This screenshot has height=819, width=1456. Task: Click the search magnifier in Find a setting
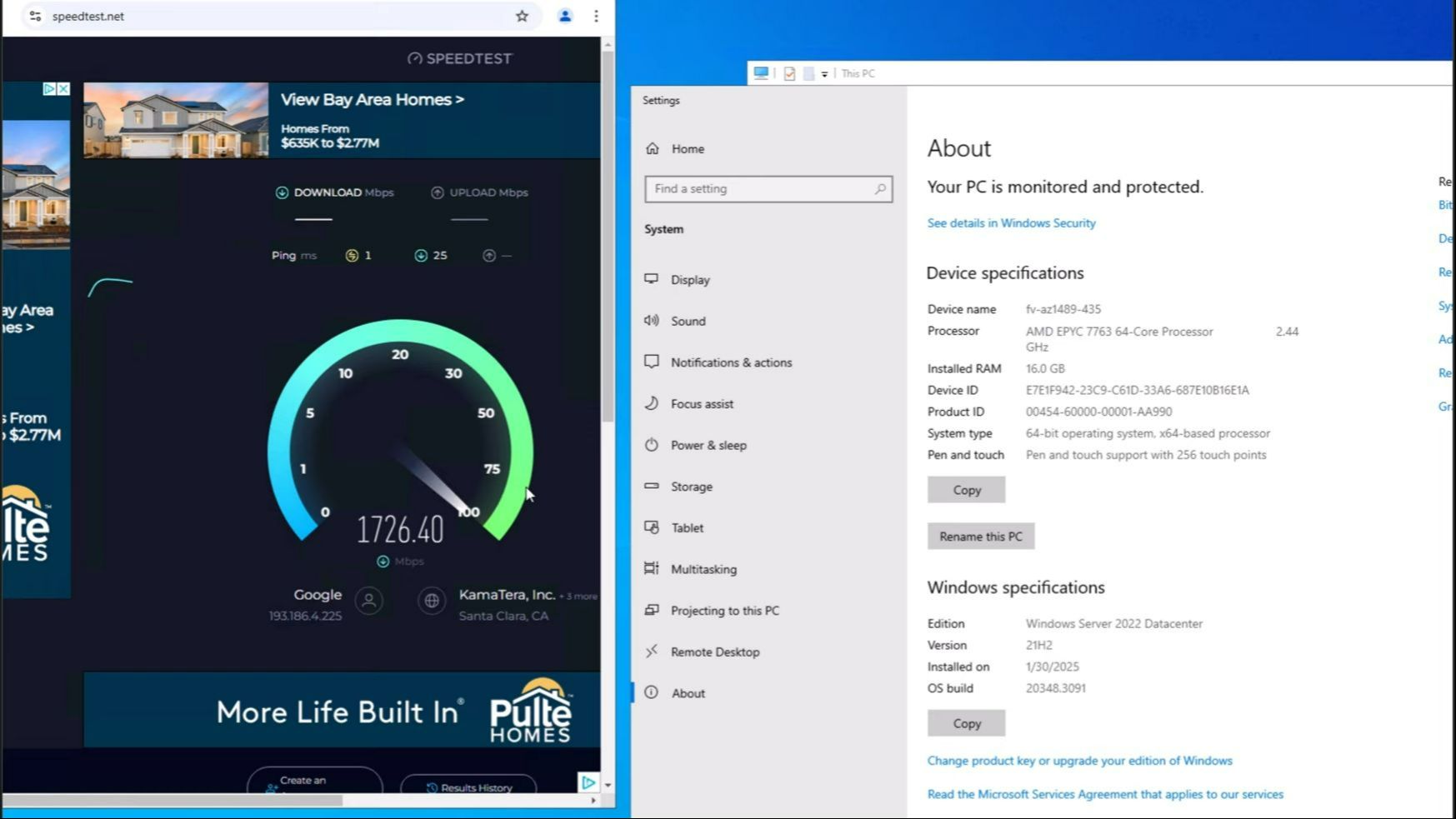tap(880, 189)
